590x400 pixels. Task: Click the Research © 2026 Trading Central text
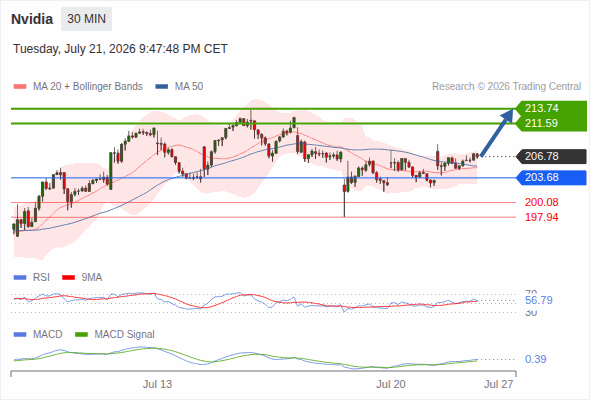(506, 87)
